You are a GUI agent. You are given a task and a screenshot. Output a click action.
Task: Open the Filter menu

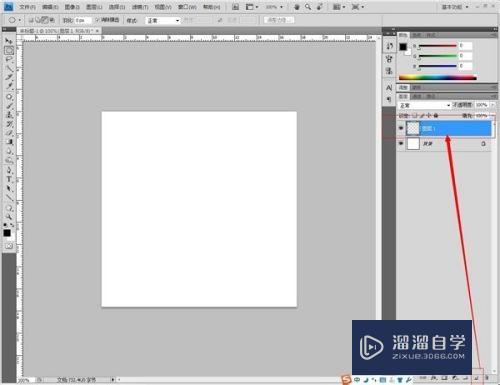click(x=140, y=7)
